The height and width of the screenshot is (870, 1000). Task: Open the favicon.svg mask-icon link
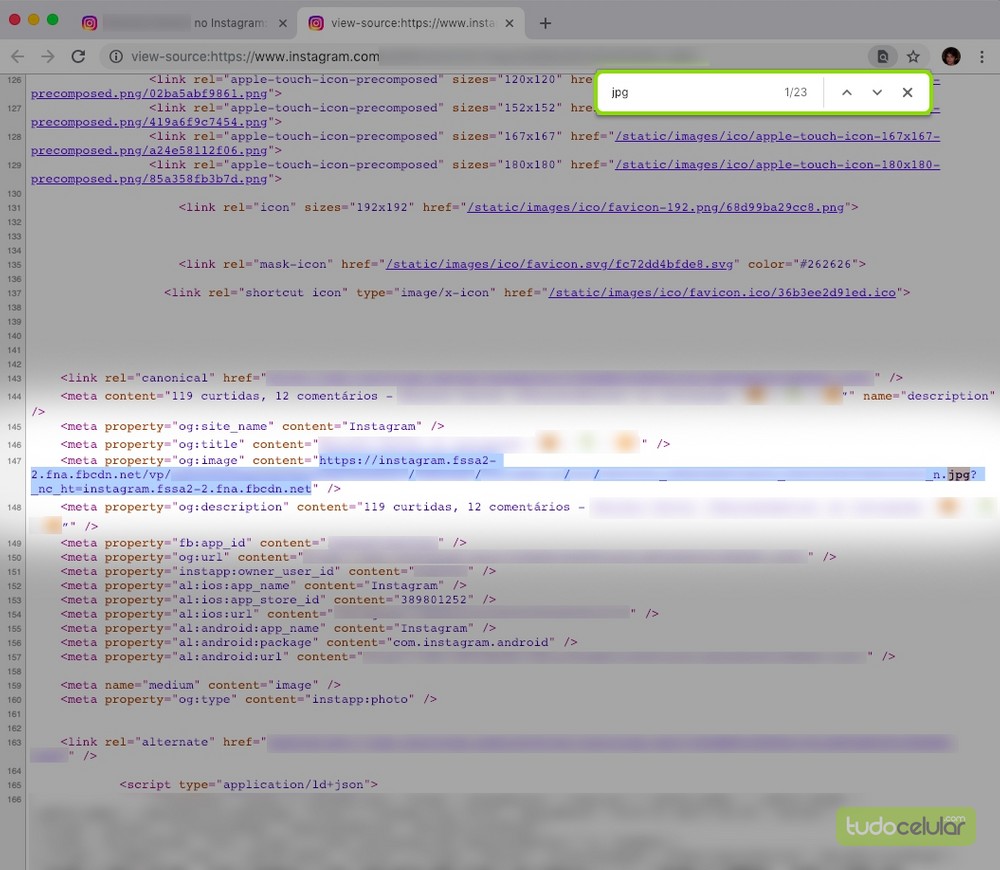click(561, 265)
